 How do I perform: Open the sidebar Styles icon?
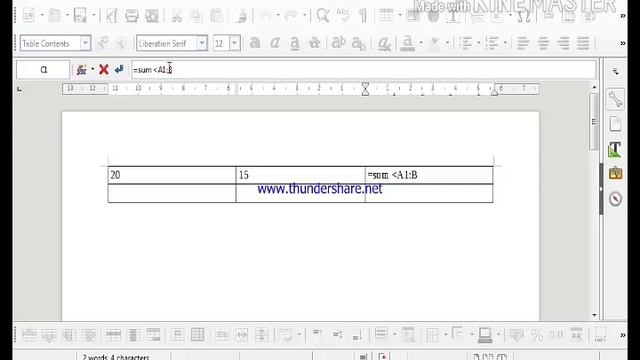[615, 149]
